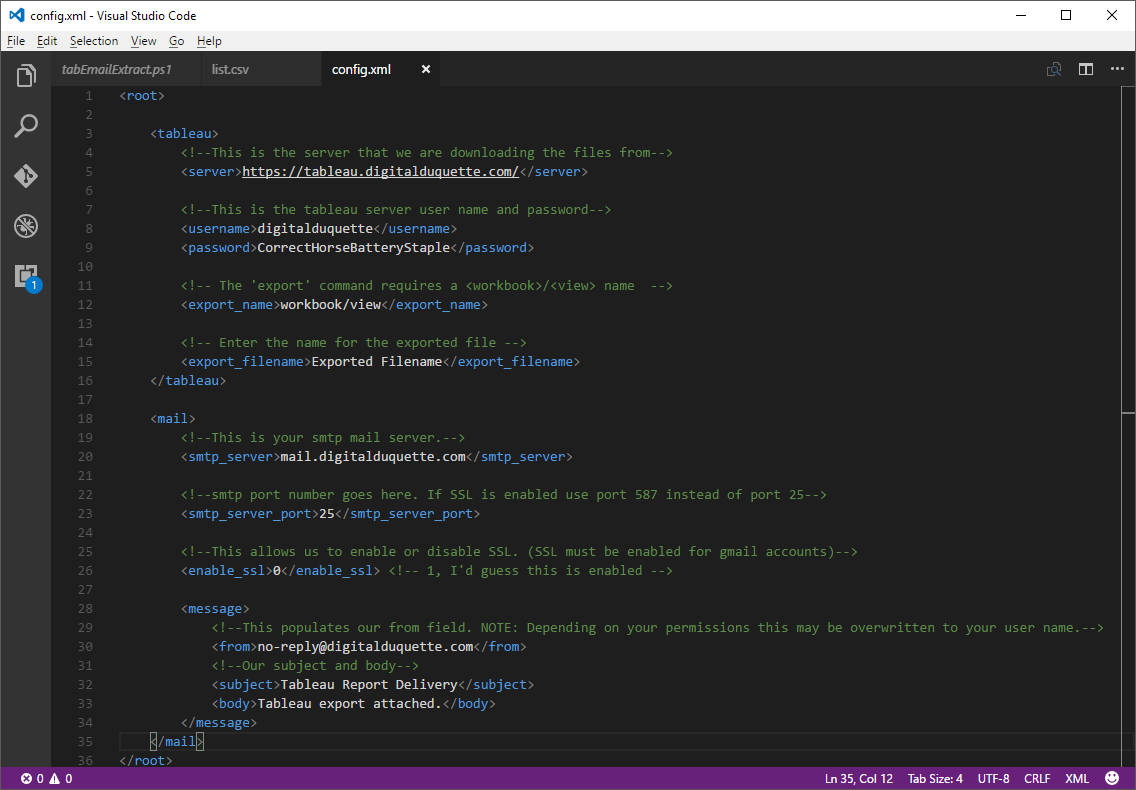The width and height of the screenshot is (1136, 790).
Task: Click the Tableau Report Delivery subject text
Action: coord(369,684)
